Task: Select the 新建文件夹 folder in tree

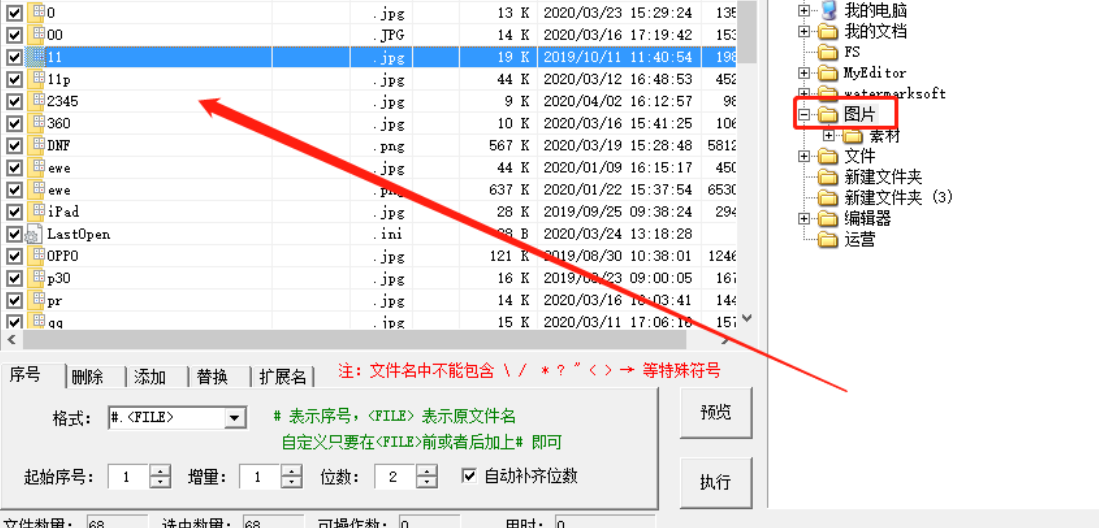Action: (x=883, y=177)
